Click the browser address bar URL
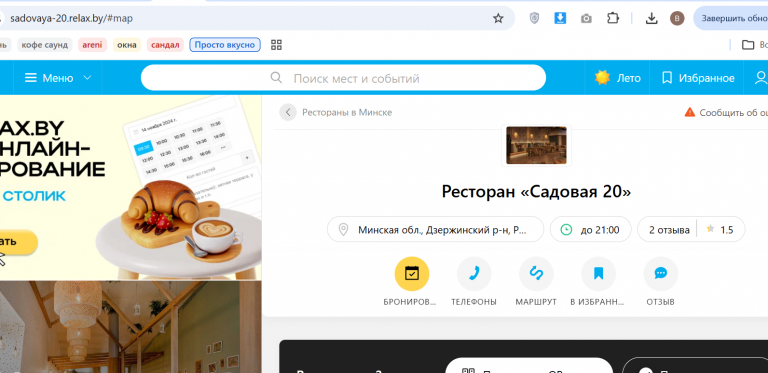The height and width of the screenshot is (373, 768). [x=72, y=19]
